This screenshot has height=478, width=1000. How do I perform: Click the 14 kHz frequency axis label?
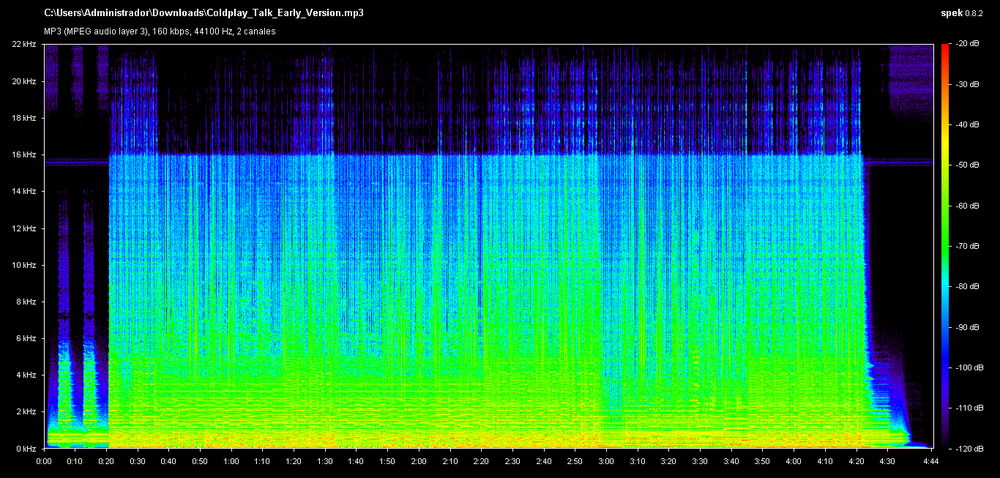pyautogui.click(x=24, y=191)
